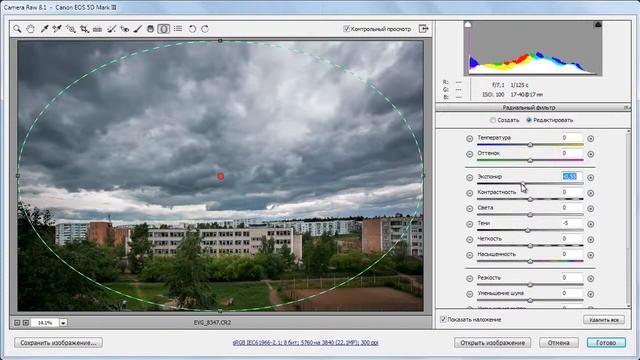Screen dimensions: 640x360
Task: Select the Spot Removal tool
Action: pos(111,29)
